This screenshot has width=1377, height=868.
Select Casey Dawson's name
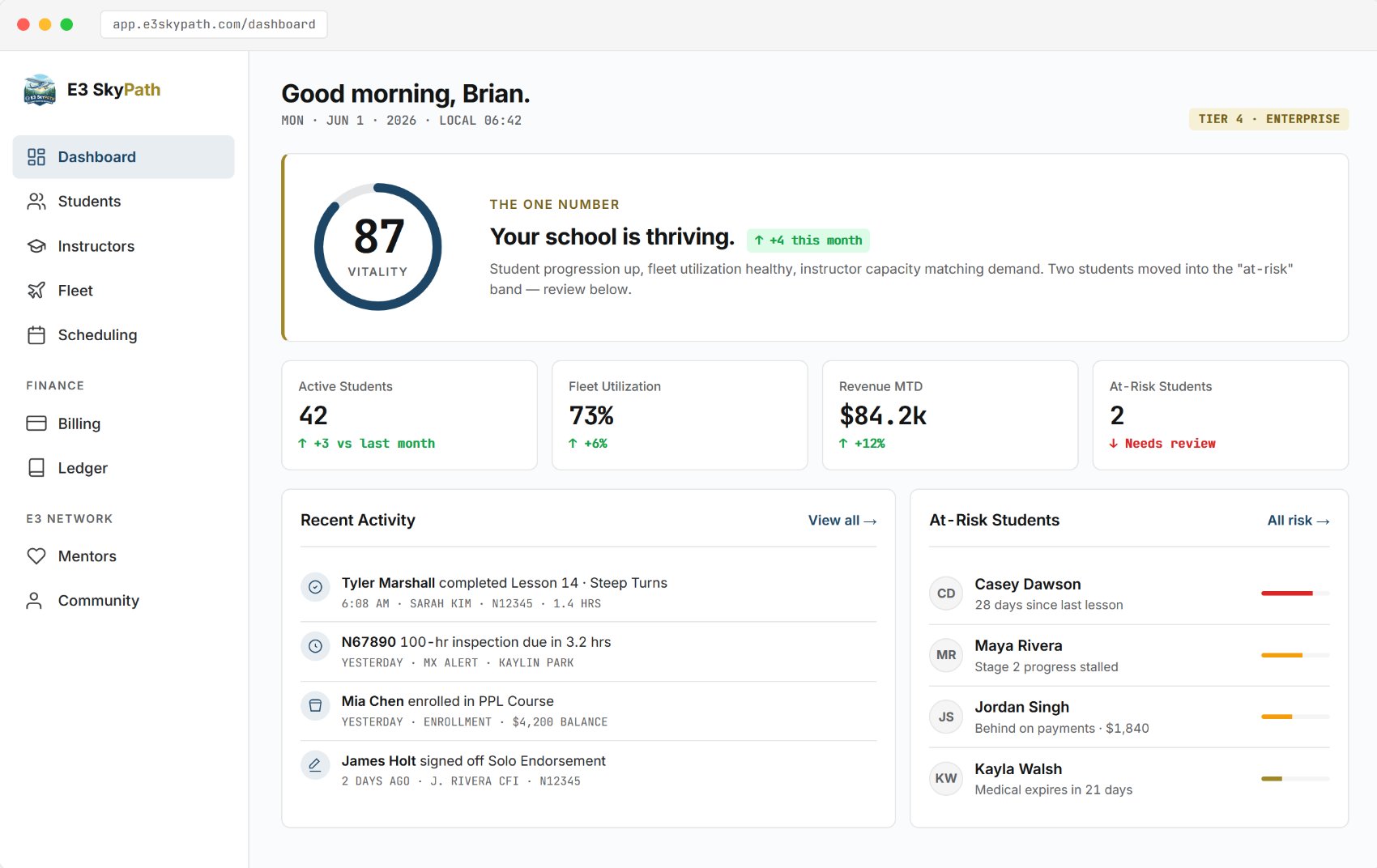tap(1027, 585)
